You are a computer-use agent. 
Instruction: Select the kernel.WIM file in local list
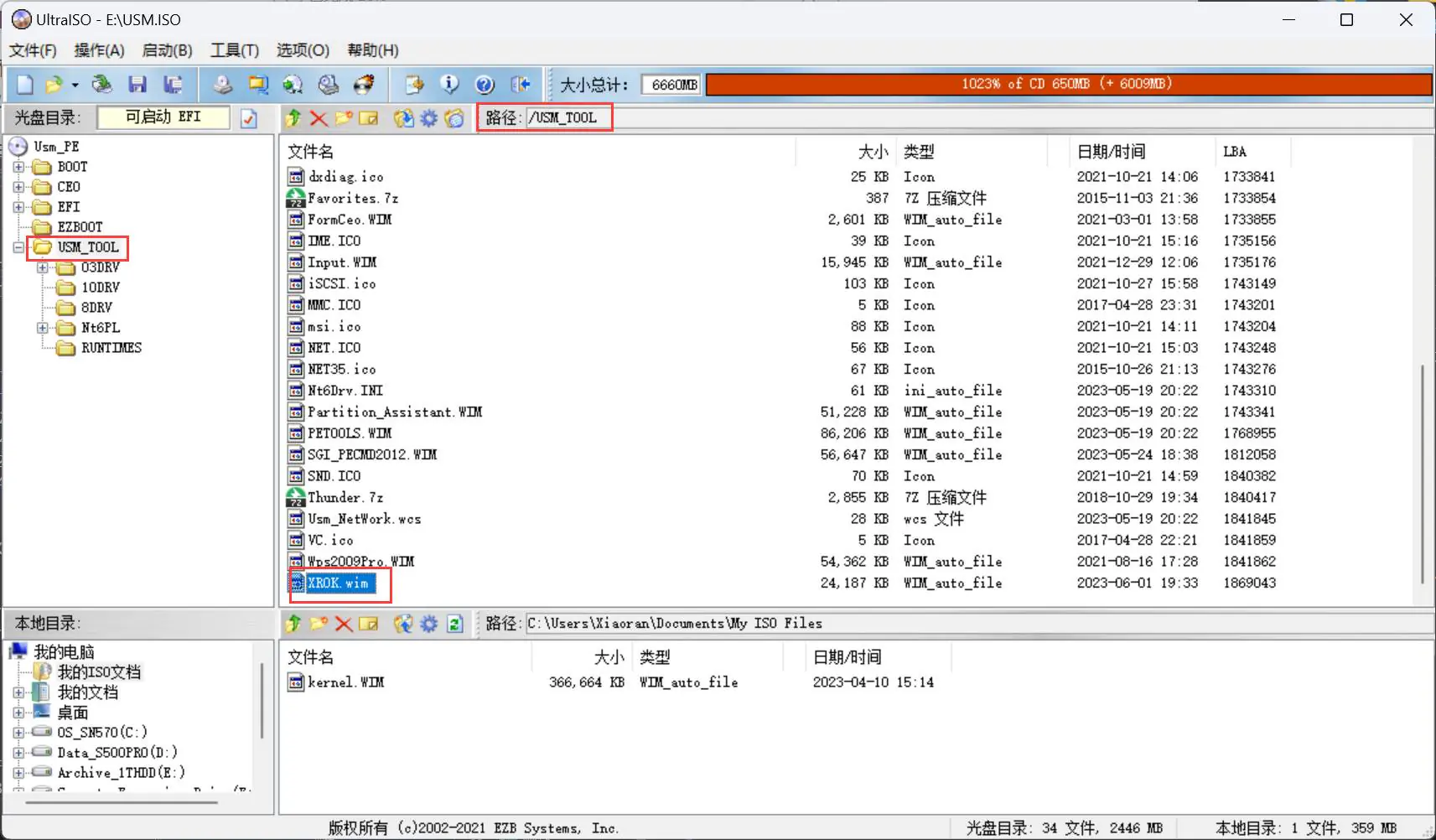(345, 682)
